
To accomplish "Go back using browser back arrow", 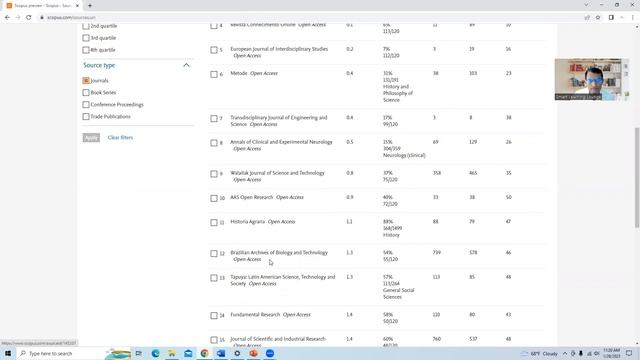I will 7,18.
